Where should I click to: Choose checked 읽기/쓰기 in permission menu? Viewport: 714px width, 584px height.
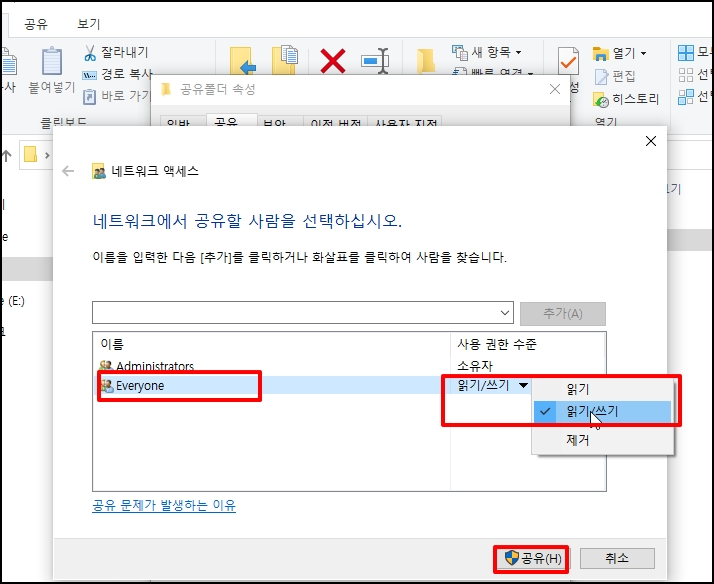pos(602,411)
